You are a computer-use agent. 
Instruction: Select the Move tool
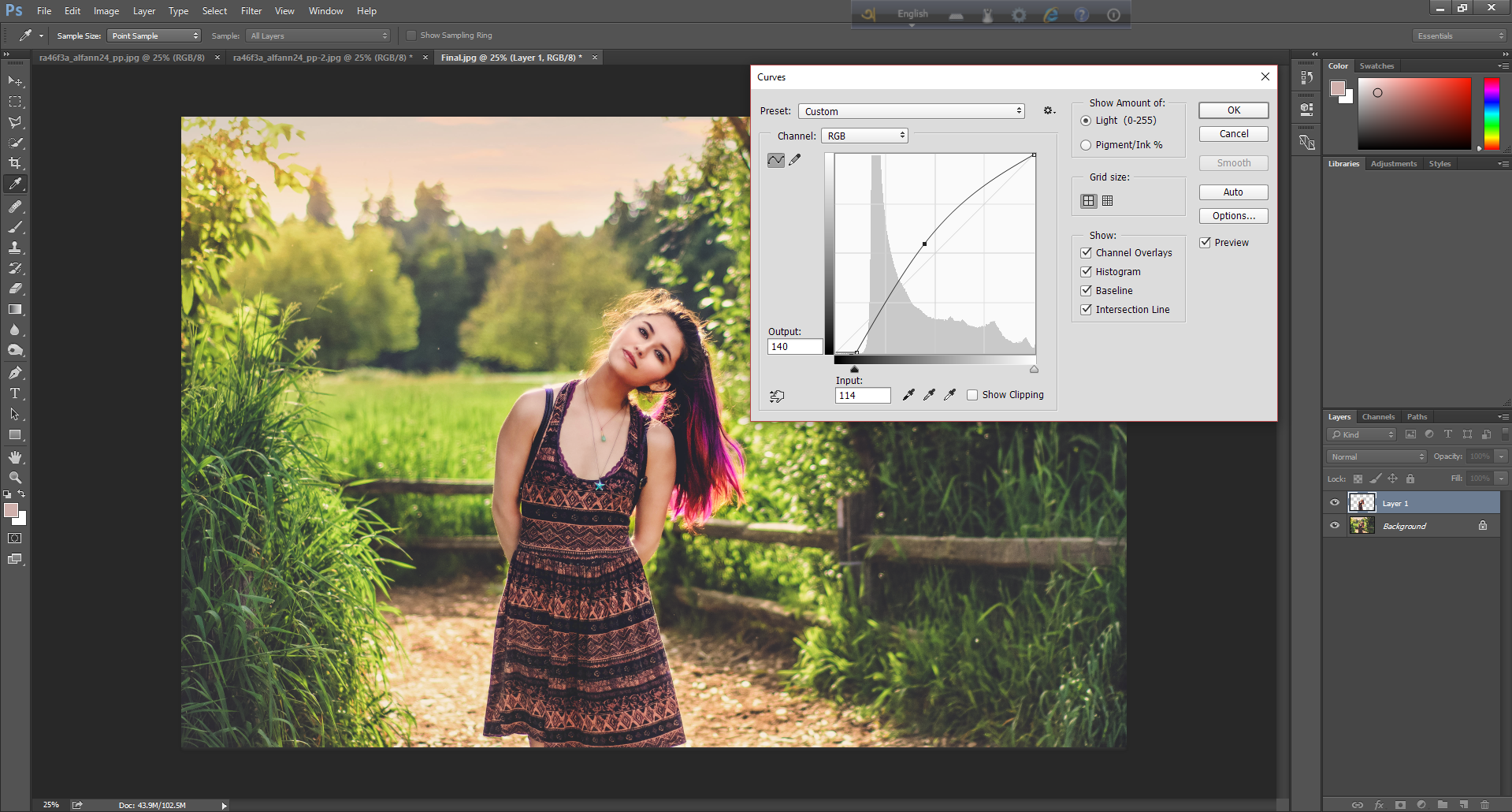tap(15, 81)
